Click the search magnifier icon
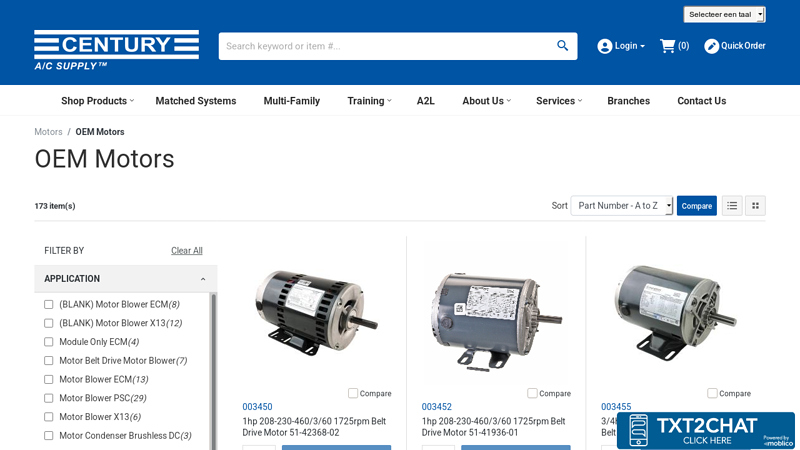 tap(562, 46)
